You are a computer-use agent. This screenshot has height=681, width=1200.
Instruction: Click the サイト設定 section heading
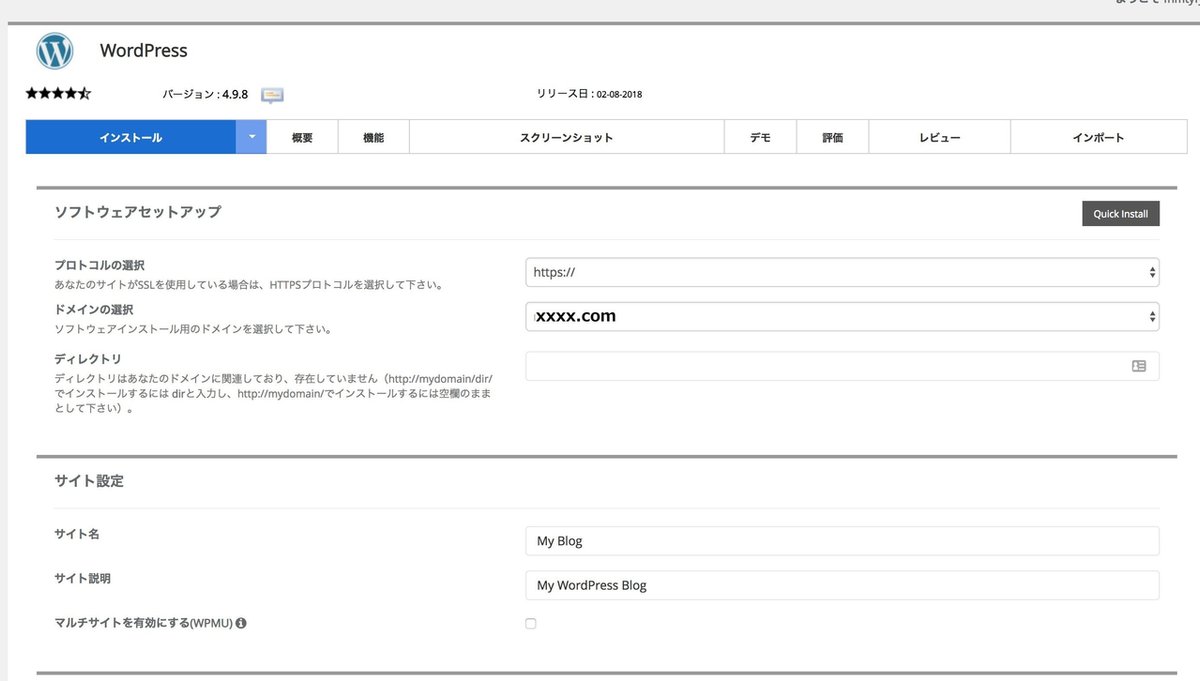tap(89, 481)
